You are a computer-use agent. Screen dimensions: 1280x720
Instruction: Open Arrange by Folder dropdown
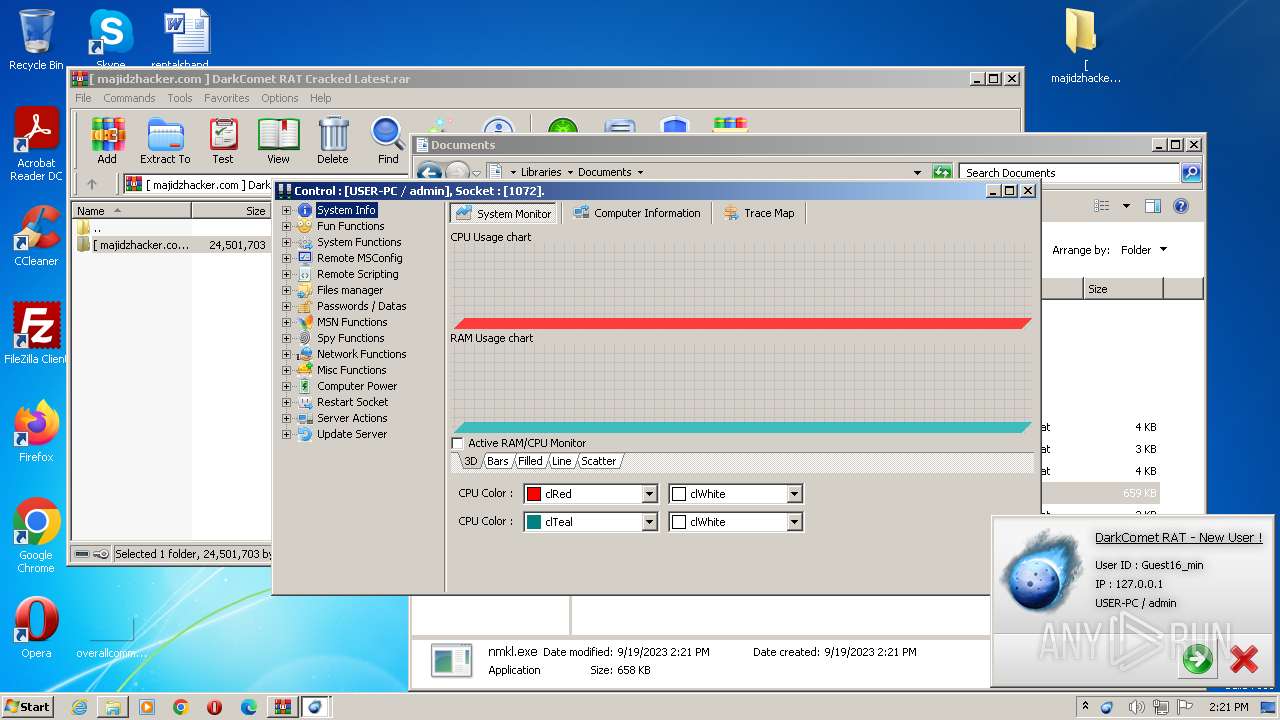[1143, 250]
